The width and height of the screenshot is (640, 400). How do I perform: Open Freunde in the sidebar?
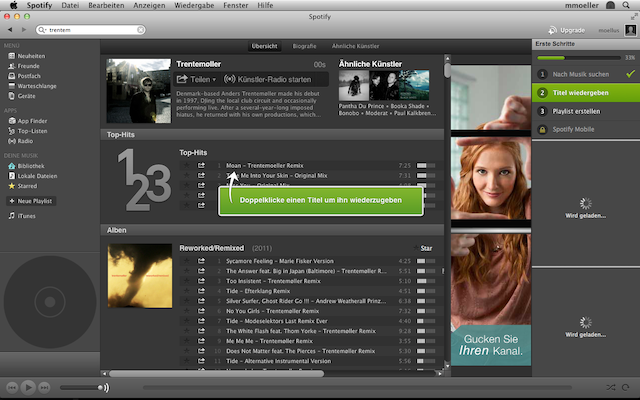click(x=24, y=66)
